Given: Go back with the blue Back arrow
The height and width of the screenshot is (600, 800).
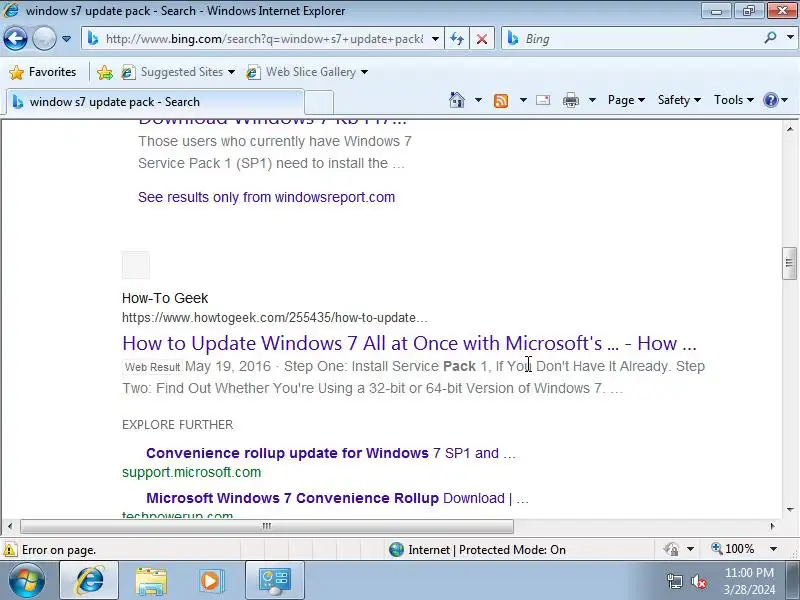Looking at the screenshot, I should (15, 39).
